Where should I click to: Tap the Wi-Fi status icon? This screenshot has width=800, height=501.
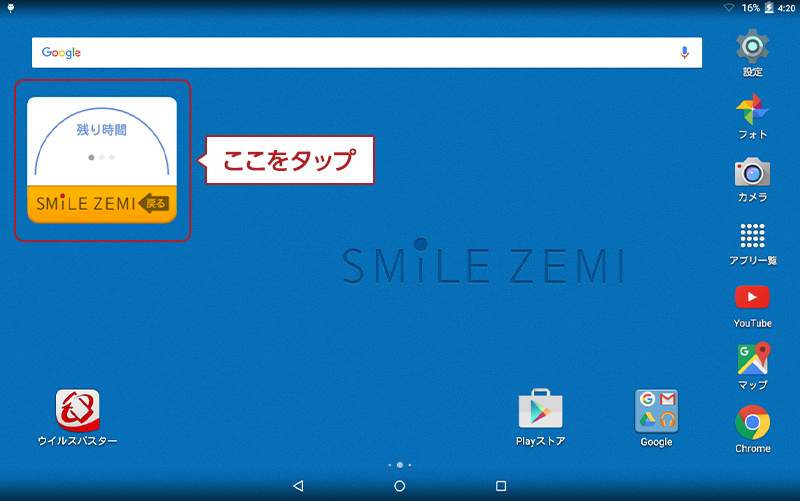729,8
